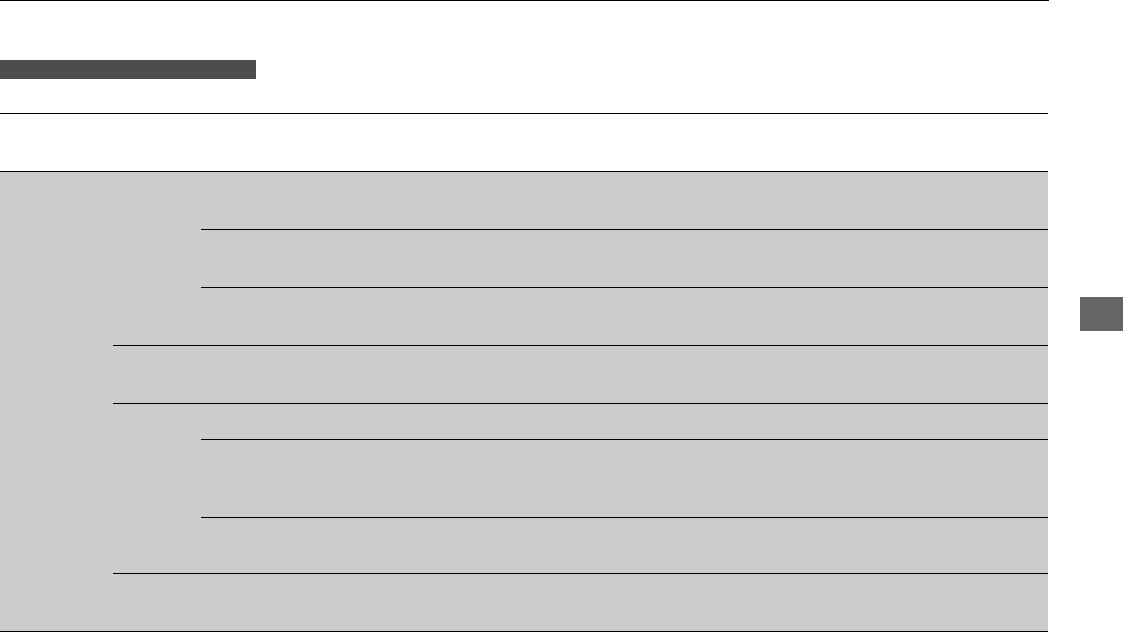1123x632 pixels.
Task: Click the white strip above the dark header bar
Action: click(524, 30)
